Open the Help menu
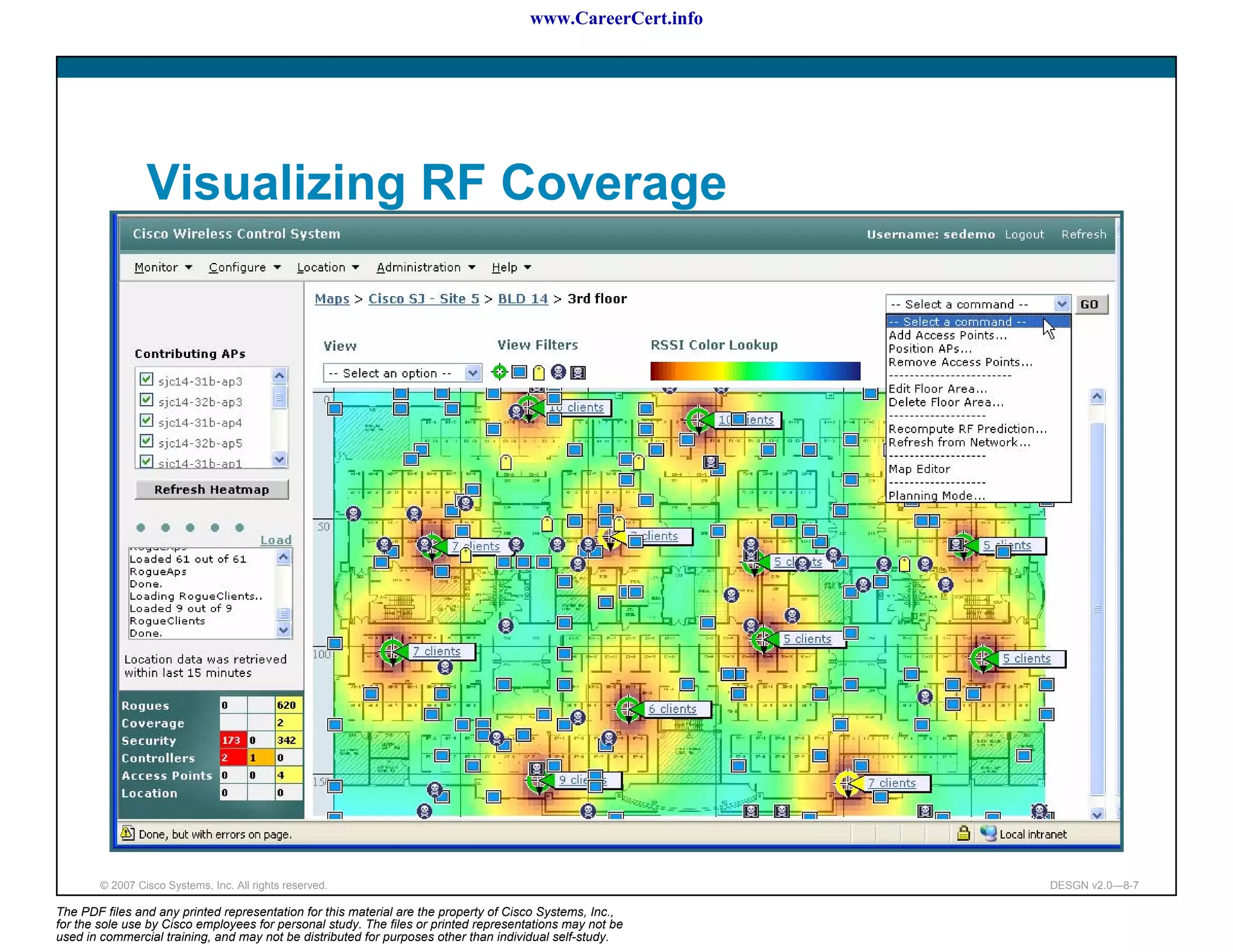Screen dimensions: 1233x952 (511, 267)
